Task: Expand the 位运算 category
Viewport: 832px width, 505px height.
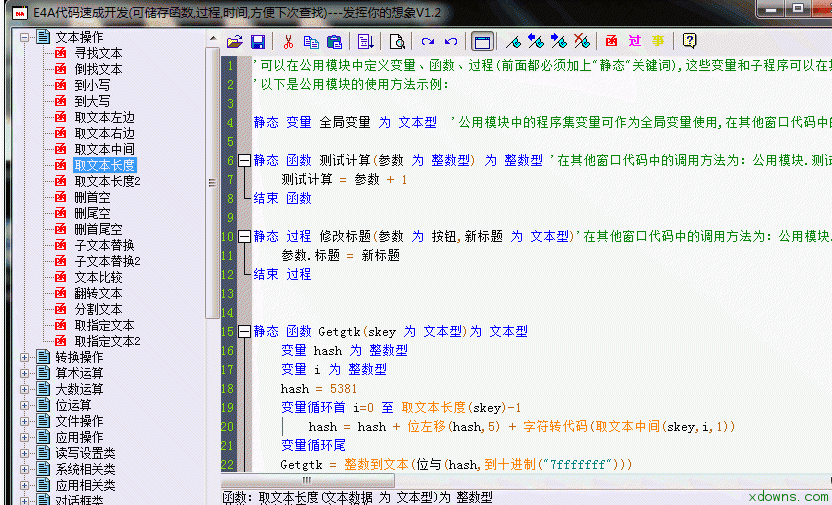Action: tap(24, 405)
